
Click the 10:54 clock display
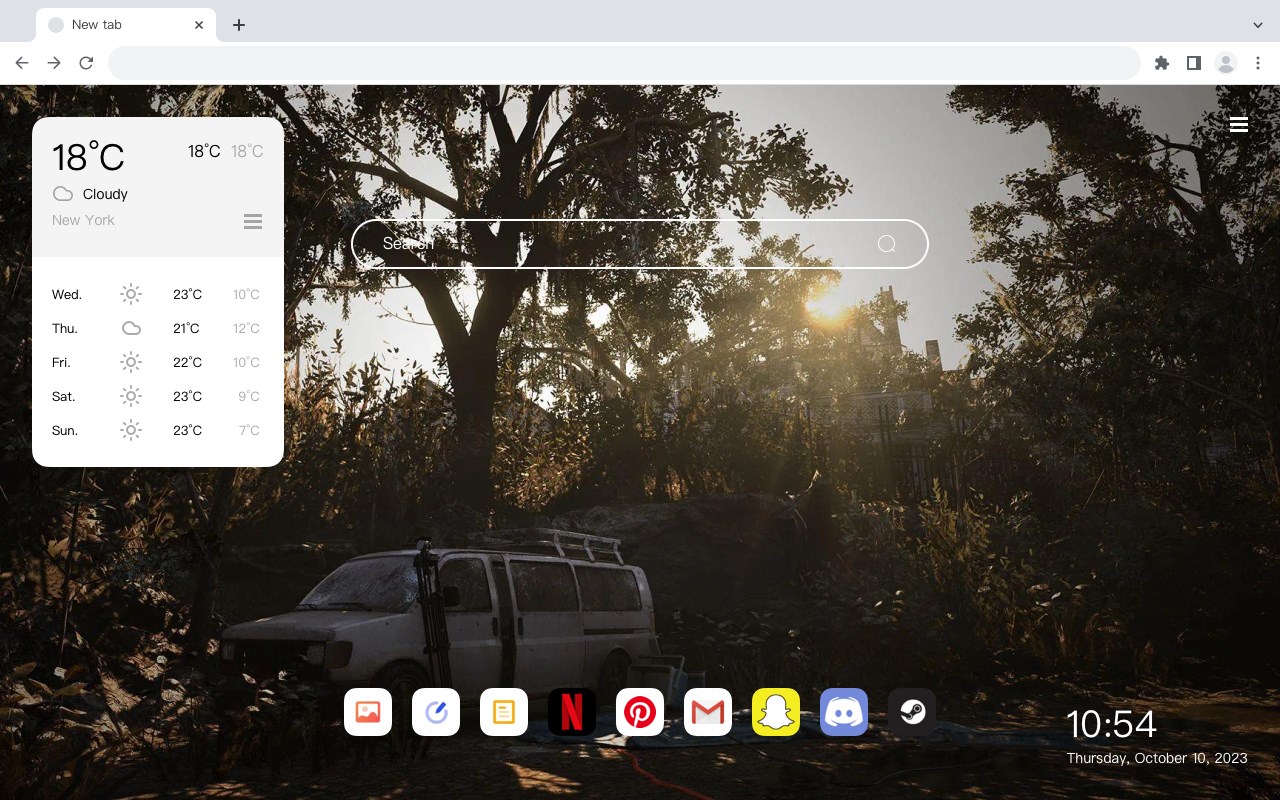(x=1111, y=724)
